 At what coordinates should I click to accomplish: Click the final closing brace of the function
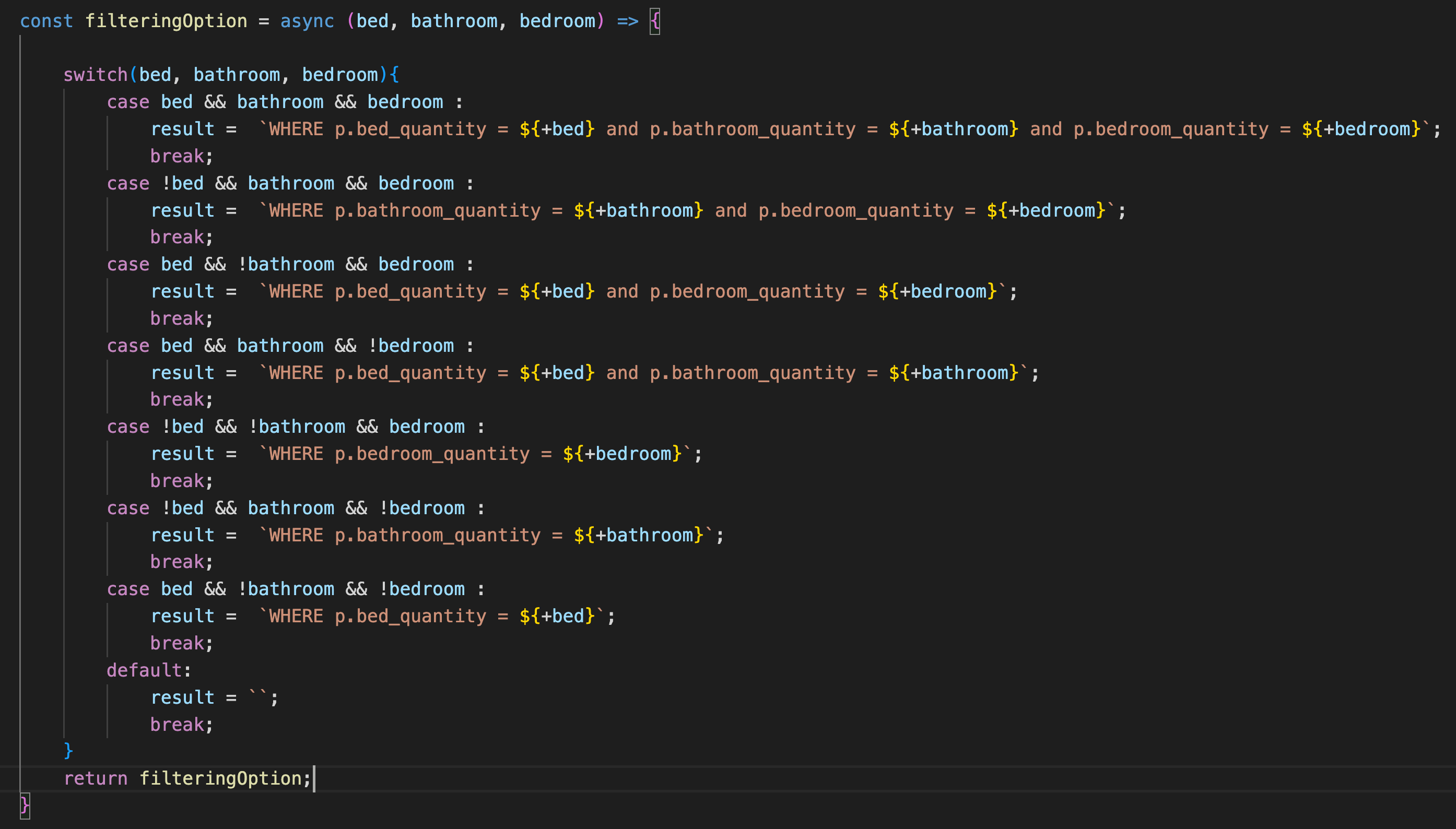coord(25,805)
